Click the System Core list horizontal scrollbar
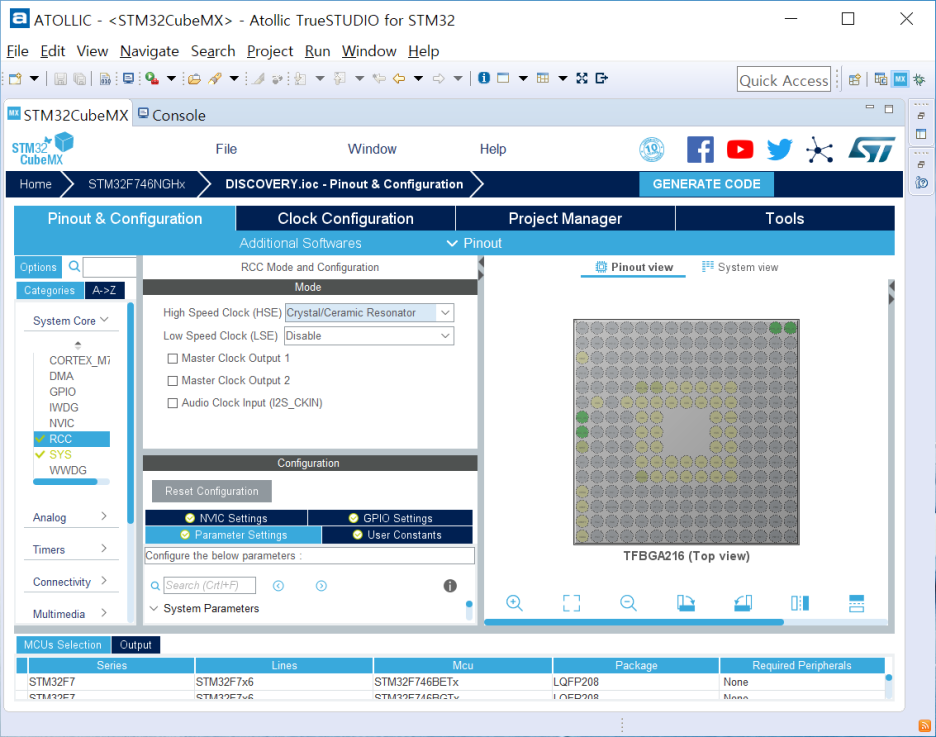 [66, 482]
